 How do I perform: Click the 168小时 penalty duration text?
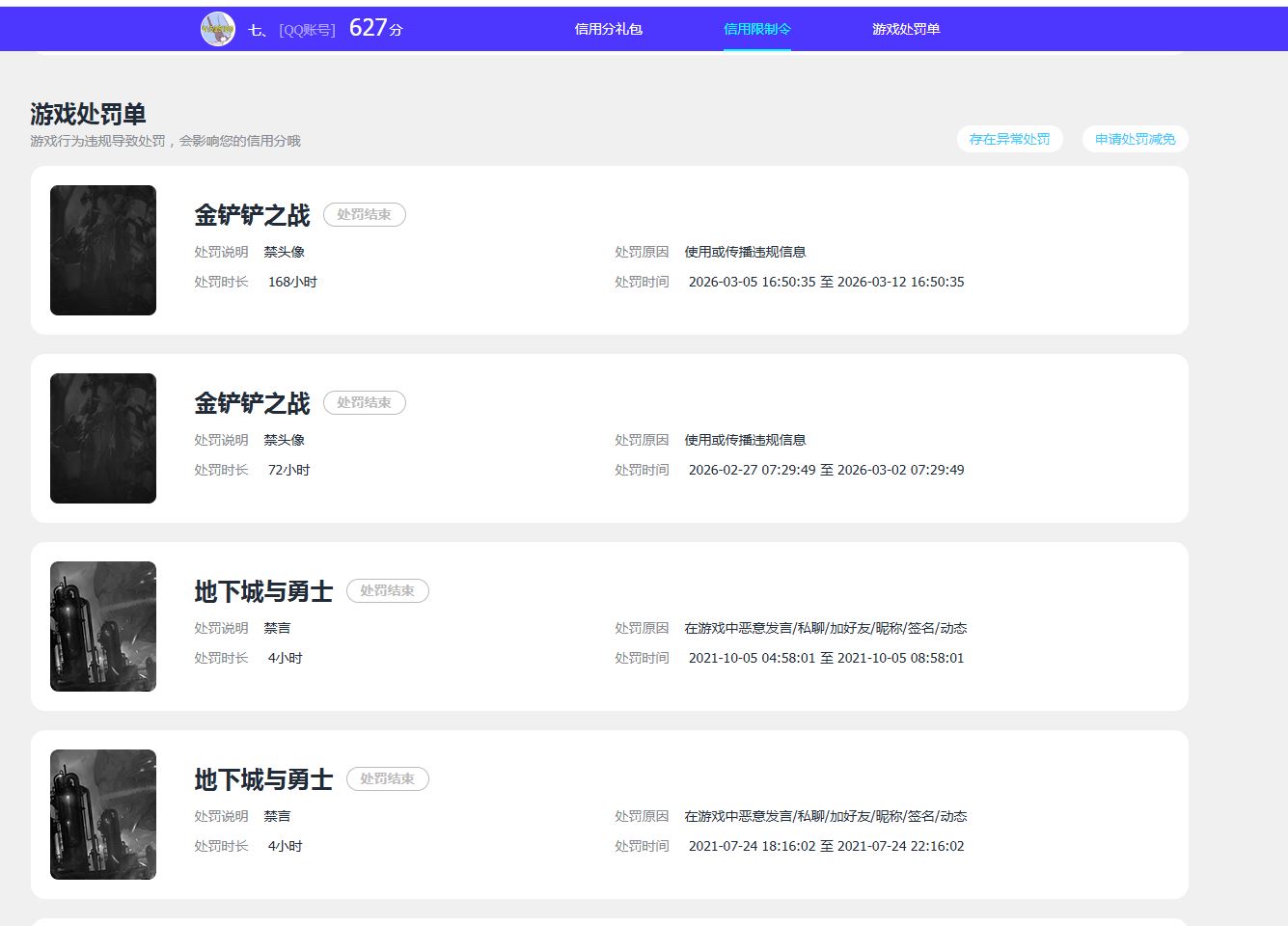point(293,281)
